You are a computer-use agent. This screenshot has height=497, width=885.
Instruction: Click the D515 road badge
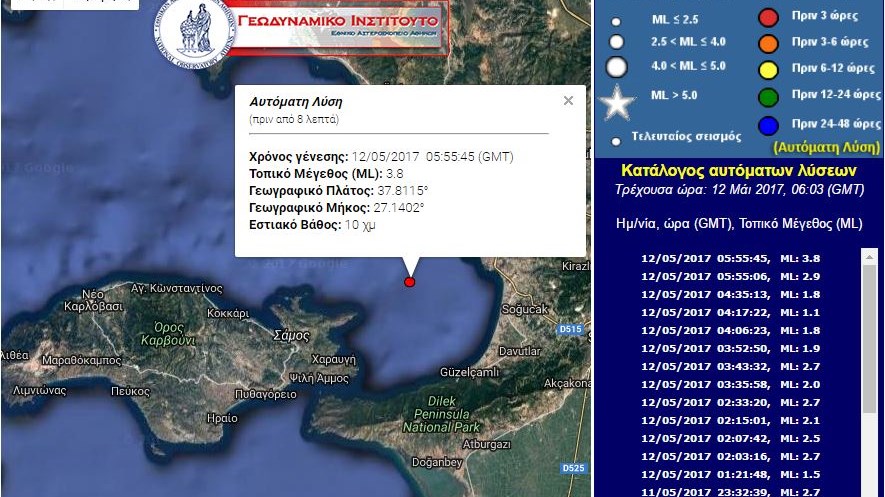tap(570, 329)
